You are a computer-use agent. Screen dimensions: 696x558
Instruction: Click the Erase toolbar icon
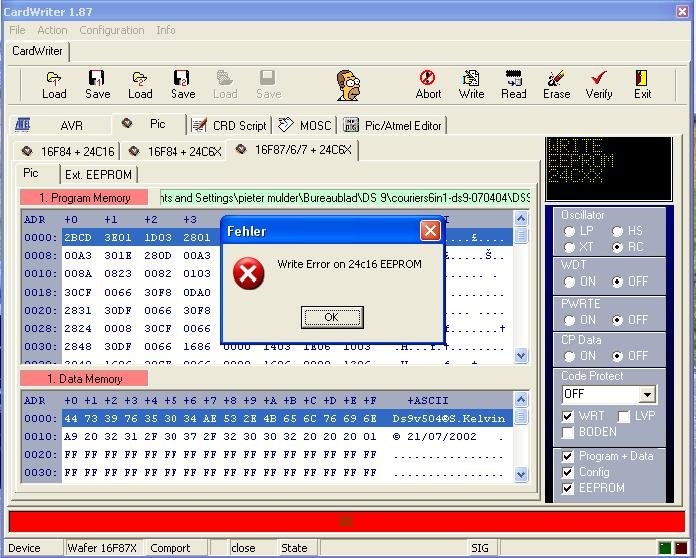coord(556,78)
